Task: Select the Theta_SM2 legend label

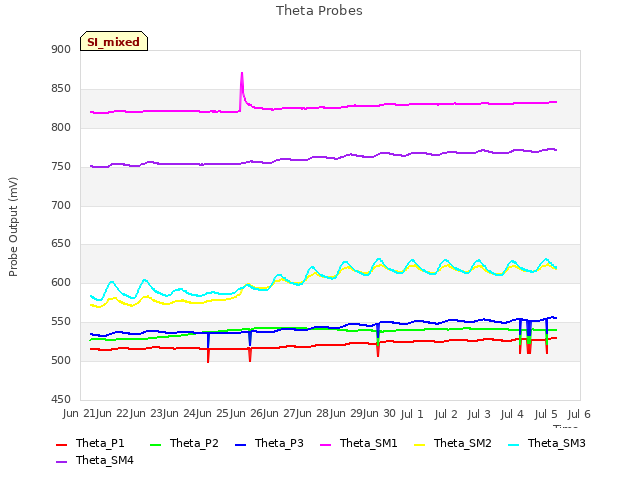Action: point(462,443)
